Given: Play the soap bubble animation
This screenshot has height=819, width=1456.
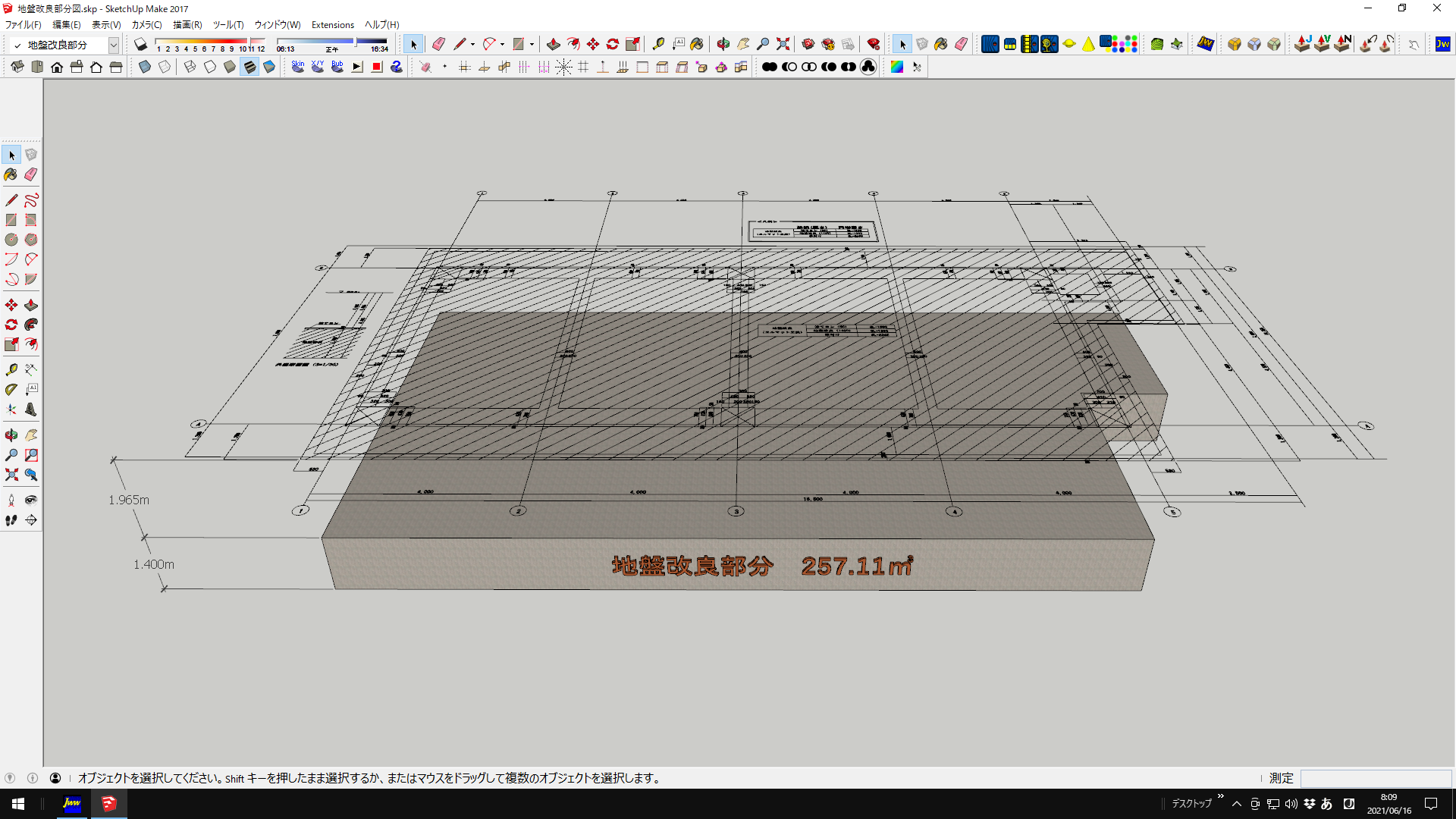Looking at the screenshot, I should pos(357,67).
